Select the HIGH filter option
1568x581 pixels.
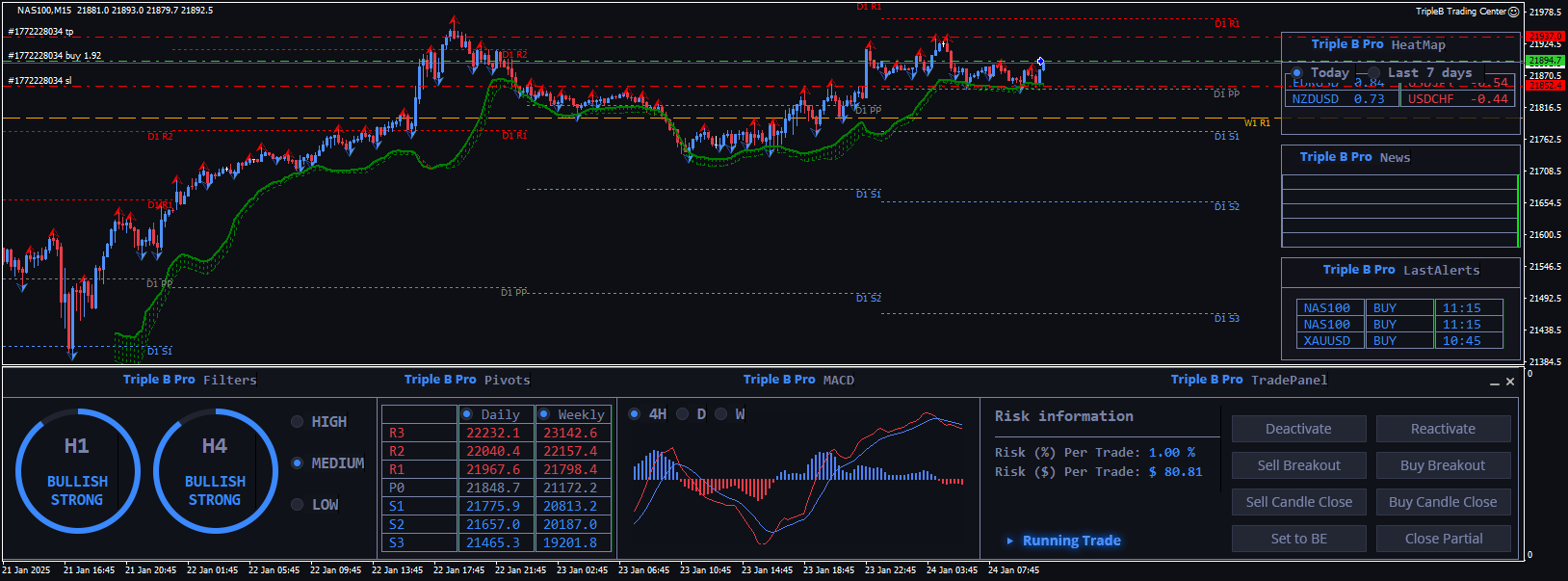click(298, 422)
